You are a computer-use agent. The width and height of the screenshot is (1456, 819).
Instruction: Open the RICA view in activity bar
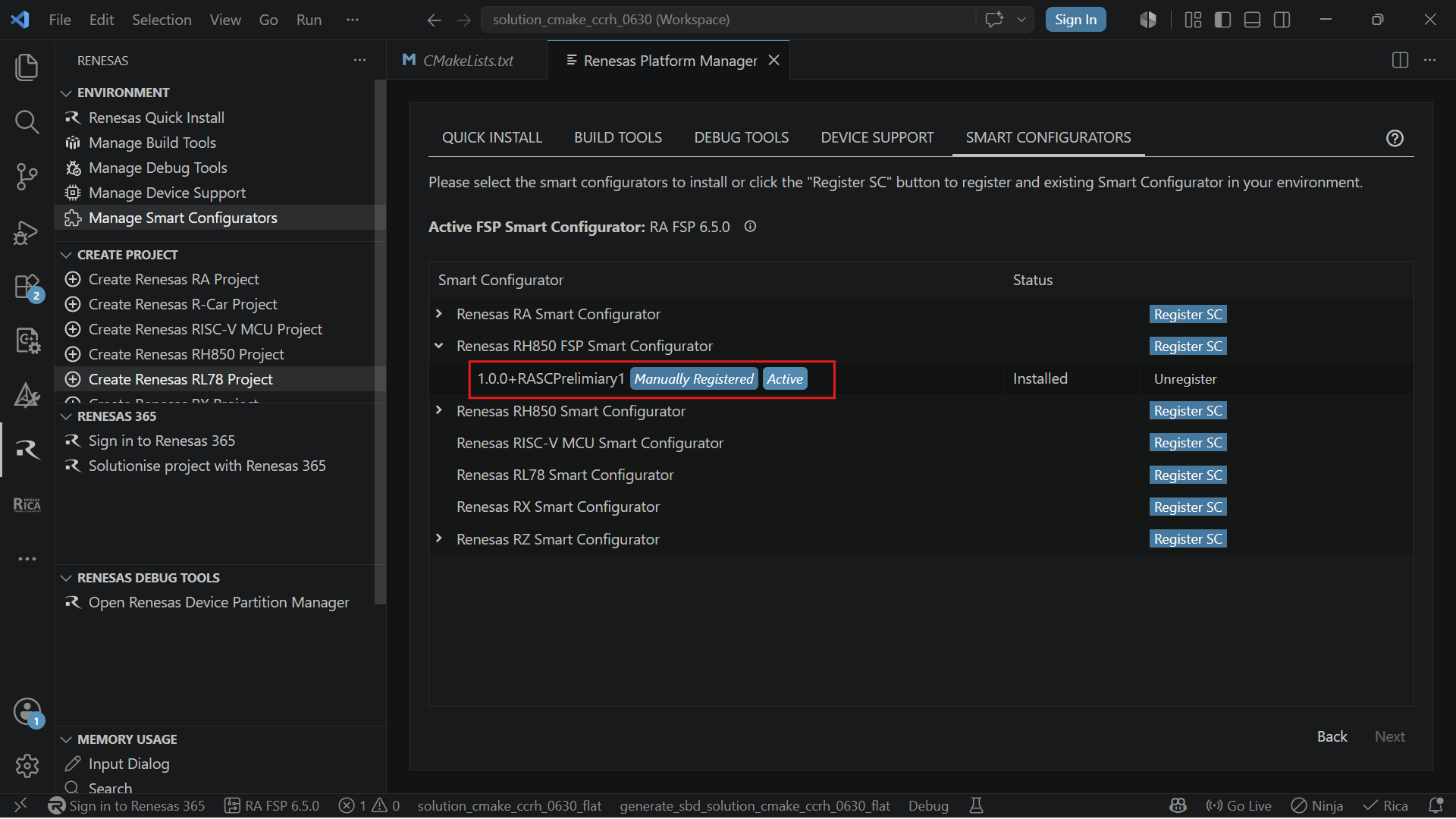27,504
